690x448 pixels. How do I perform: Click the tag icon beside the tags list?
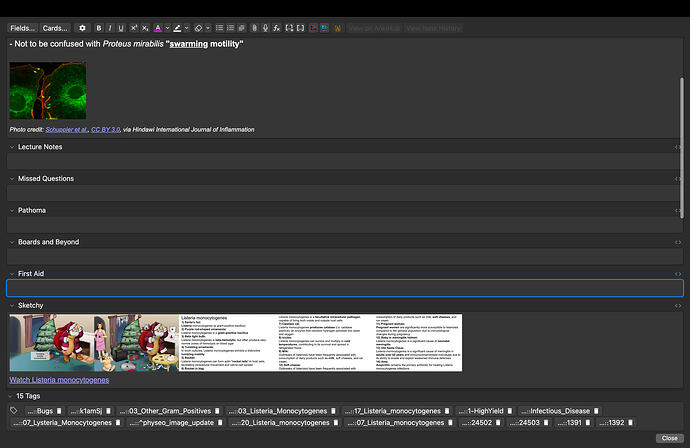(14, 411)
